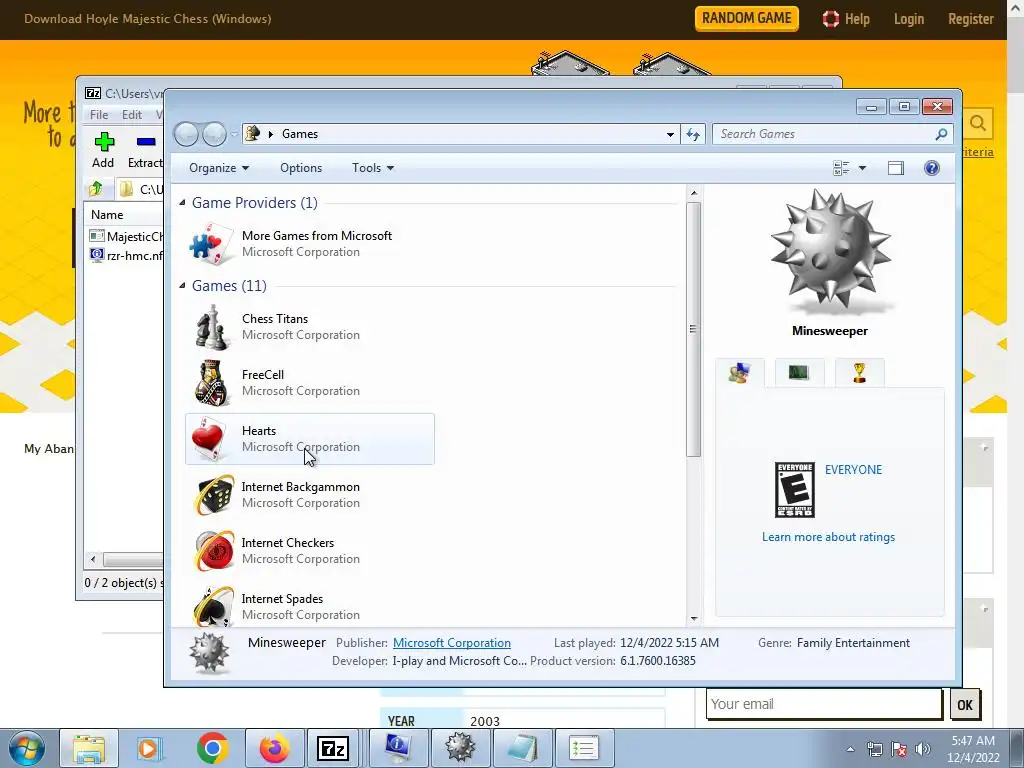The width and height of the screenshot is (1024, 768).
Task: Select the rzr-hmc.nfo file in 7-Zip
Action: (x=126, y=255)
